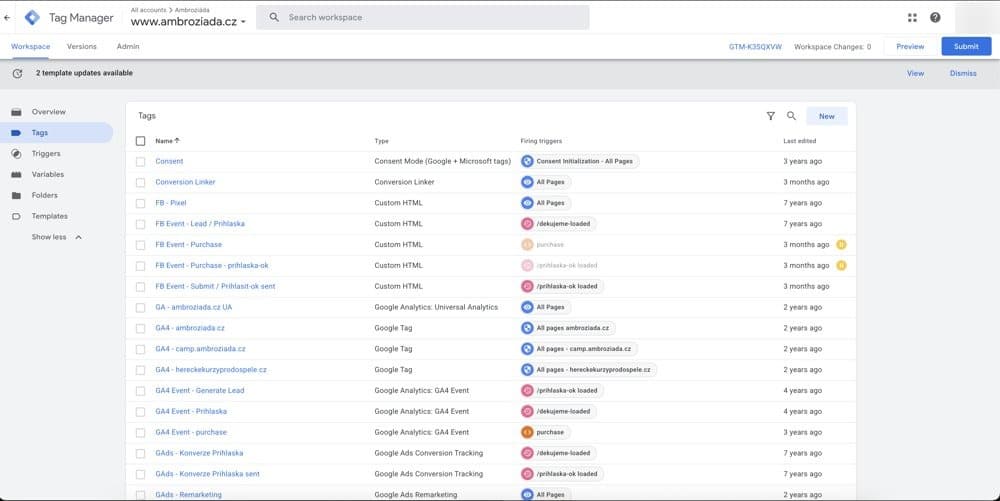
Task: Click the back arrow icon
Action: tap(7, 18)
